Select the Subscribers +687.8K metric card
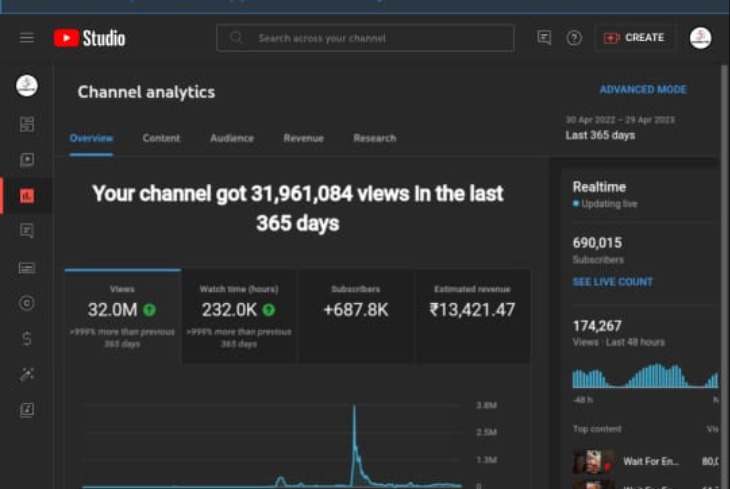The height and width of the screenshot is (489, 730). click(x=356, y=316)
